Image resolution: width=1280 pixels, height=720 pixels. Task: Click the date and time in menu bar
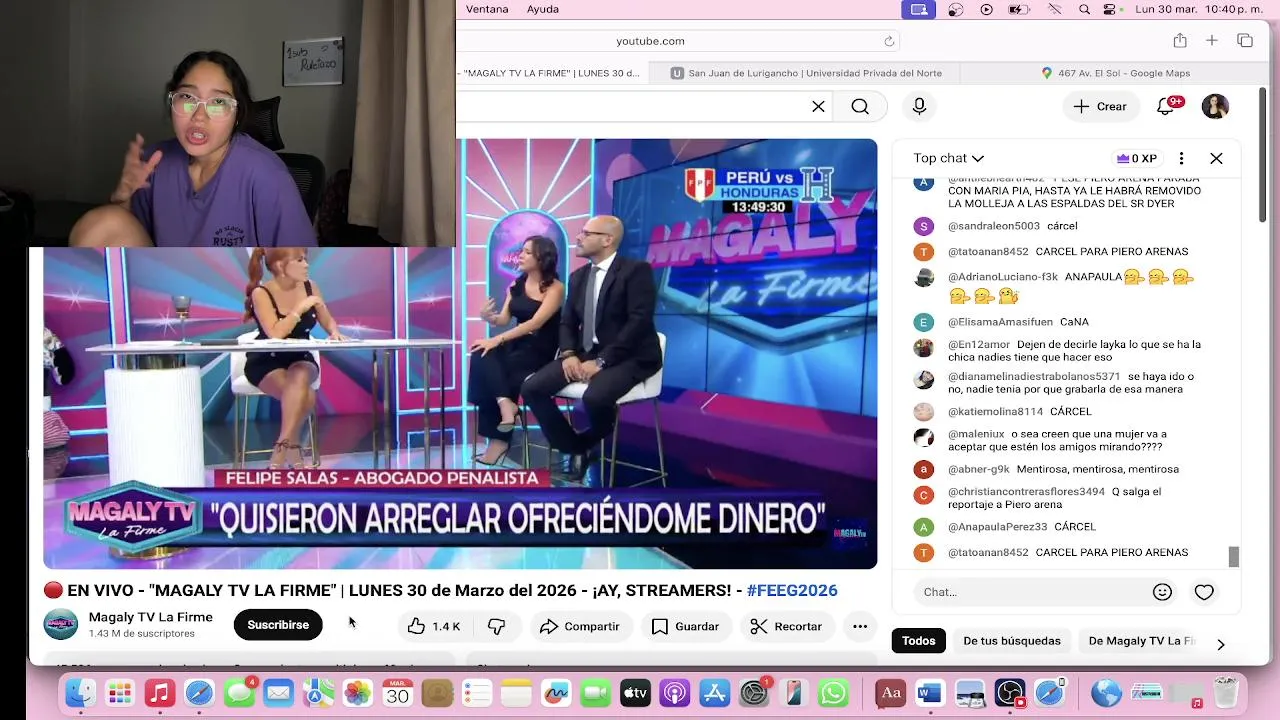tap(1201, 9)
